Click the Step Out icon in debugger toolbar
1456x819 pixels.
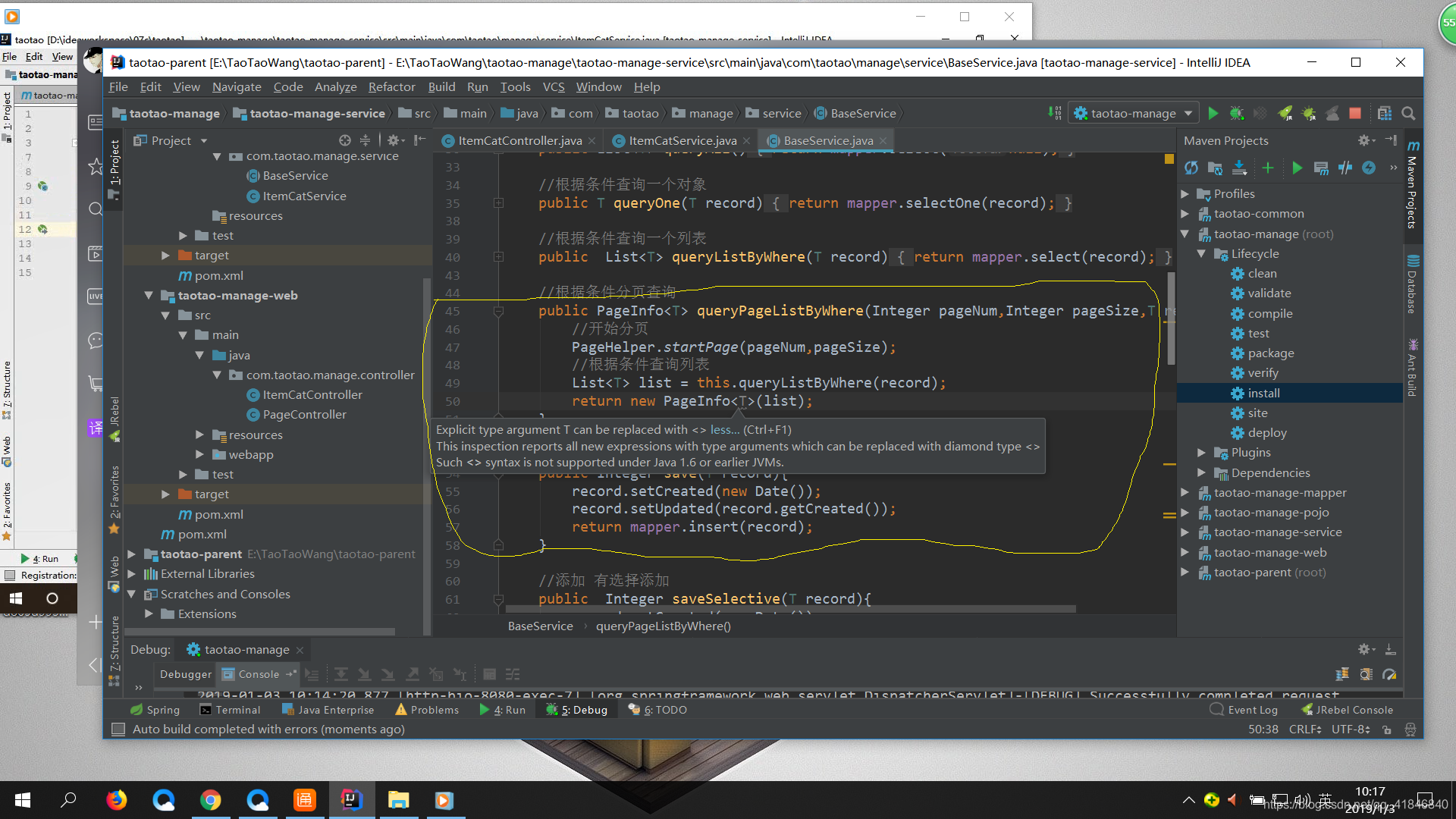click(x=413, y=674)
